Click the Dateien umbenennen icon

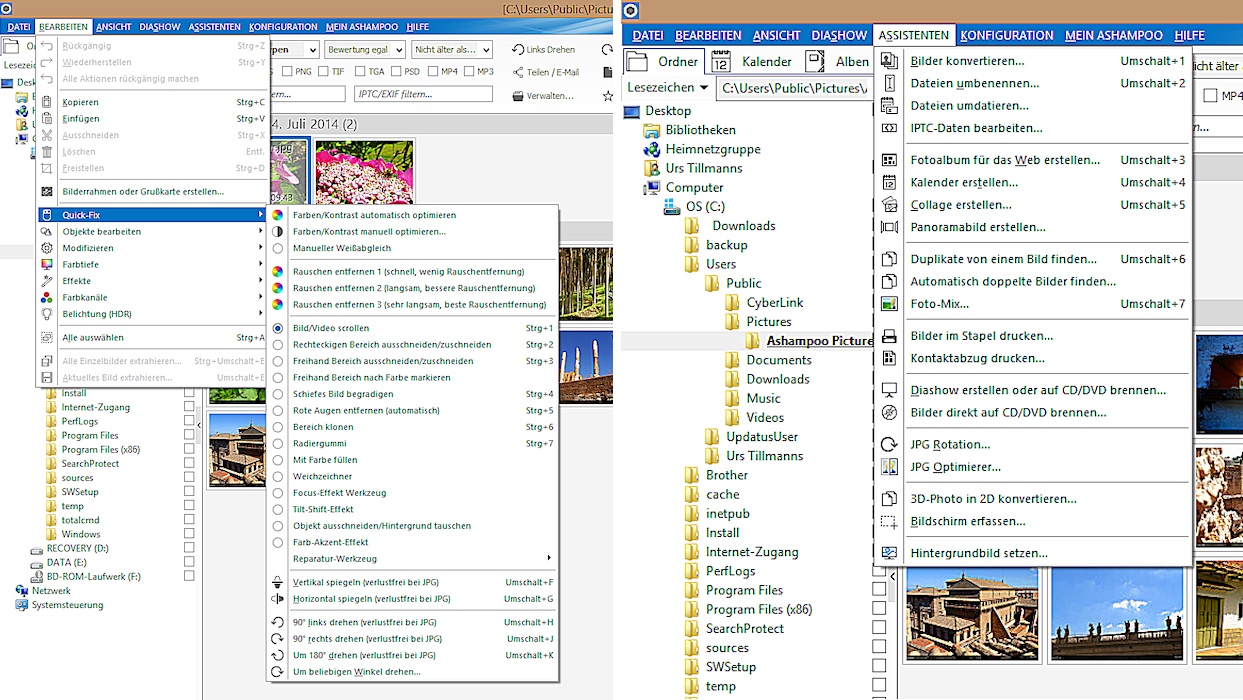pyautogui.click(x=889, y=83)
